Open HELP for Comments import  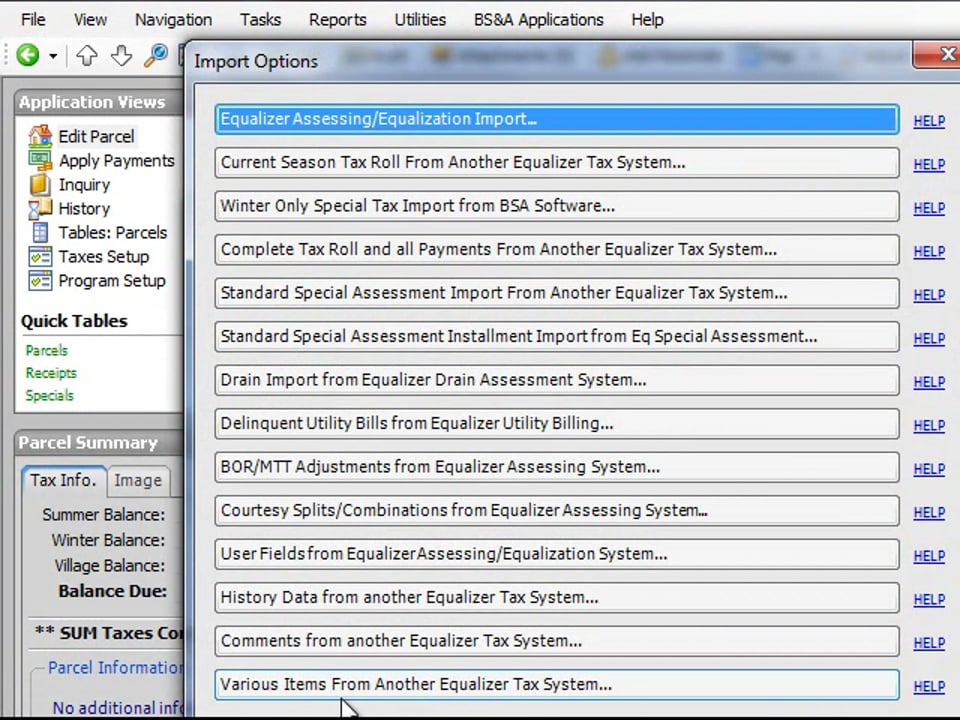click(929, 643)
